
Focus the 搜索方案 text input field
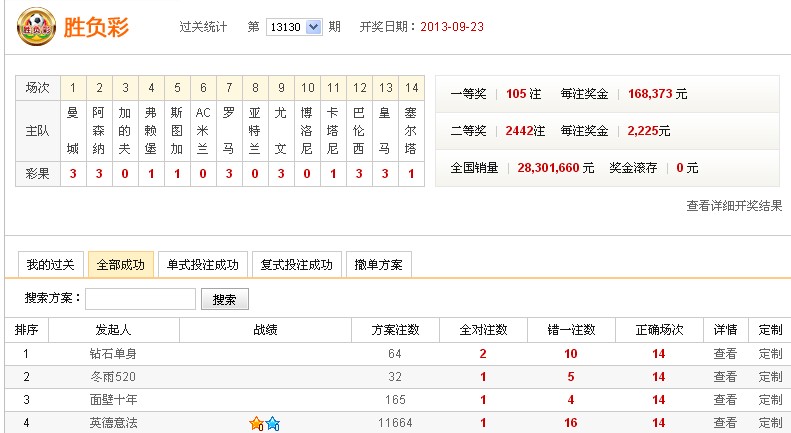coord(140,299)
